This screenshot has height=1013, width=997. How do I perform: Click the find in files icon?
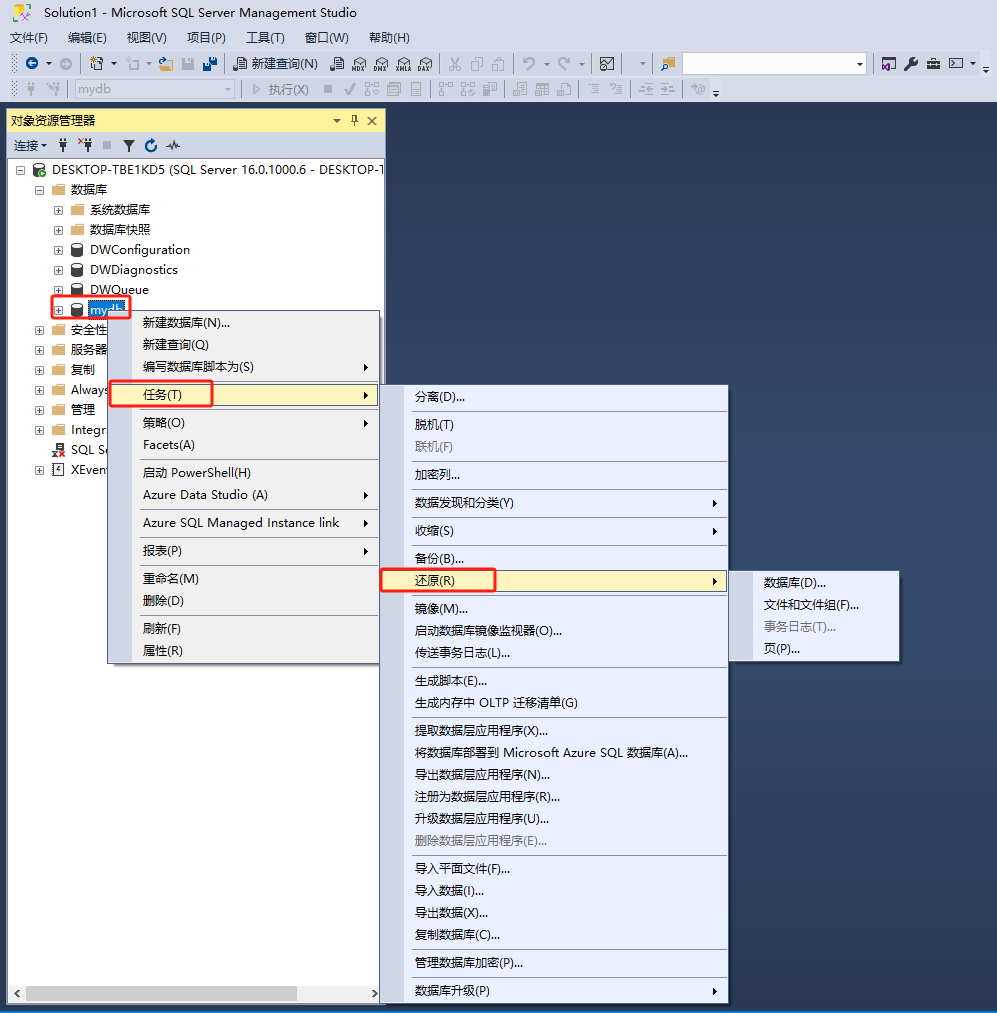pyautogui.click(x=668, y=63)
